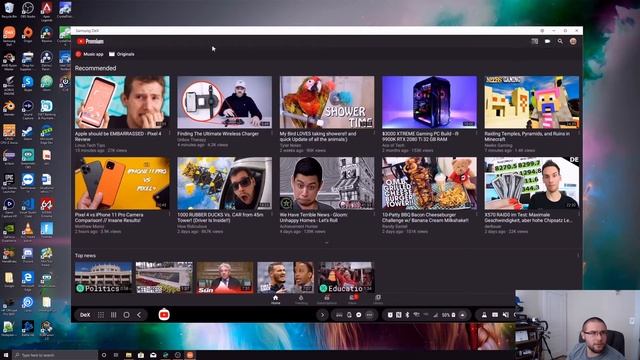This screenshot has height=360, width=640.
Task: Click the DeX button on the DeX taskbar
Action: click(85, 315)
